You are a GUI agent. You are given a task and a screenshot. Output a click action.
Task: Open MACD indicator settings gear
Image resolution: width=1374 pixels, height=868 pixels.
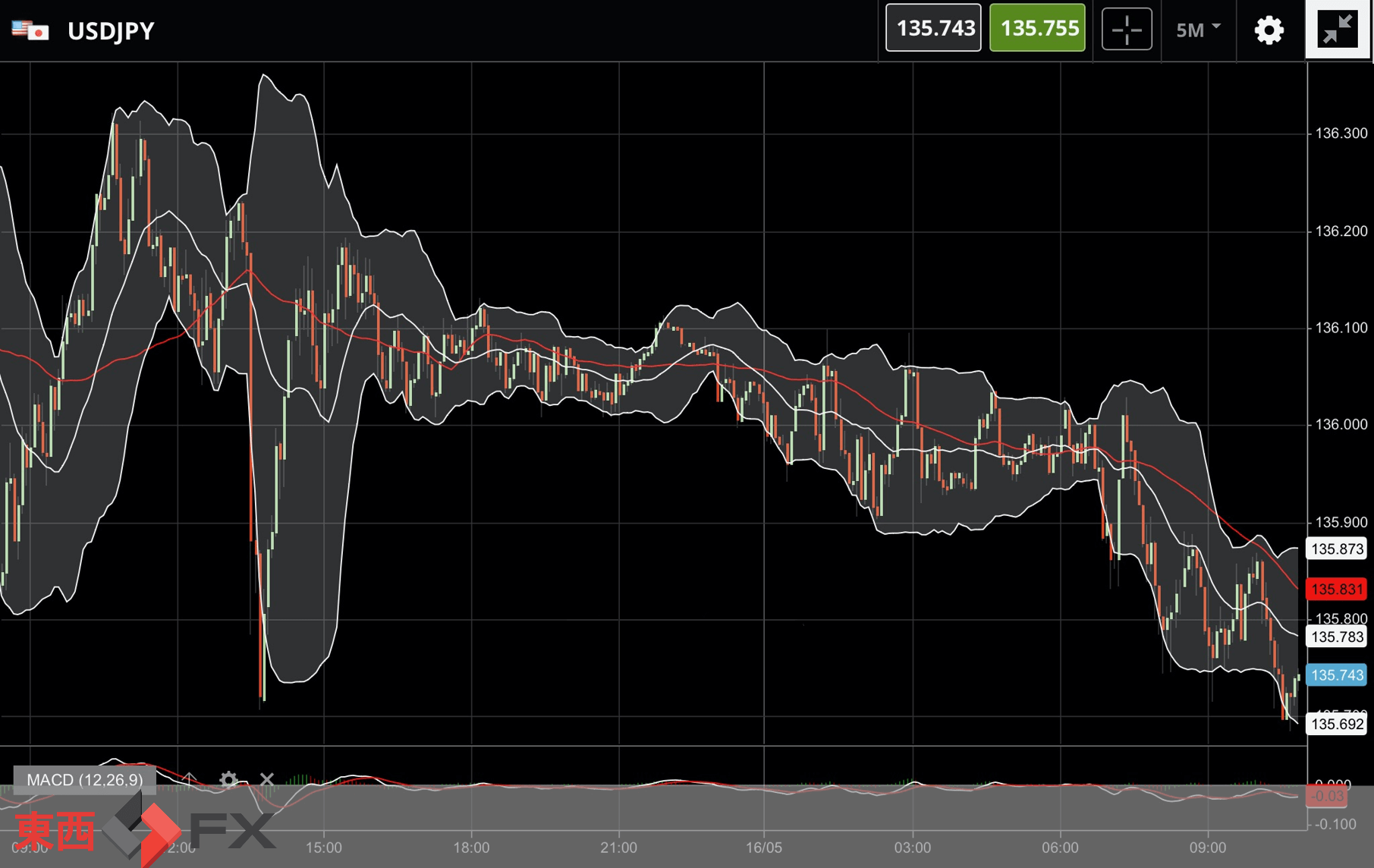coord(228,779)
